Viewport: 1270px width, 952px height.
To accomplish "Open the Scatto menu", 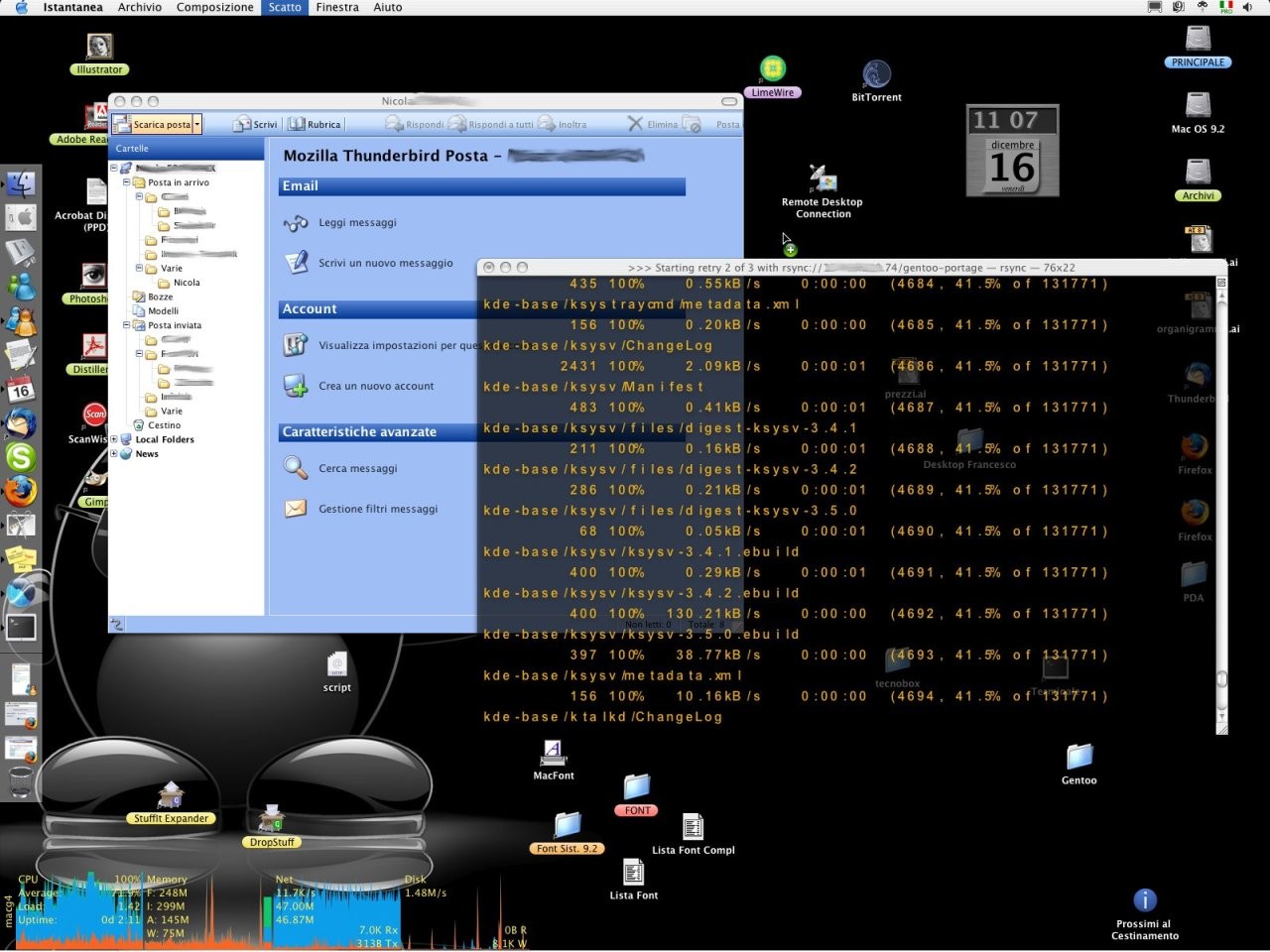I will [x=285, y=7].
